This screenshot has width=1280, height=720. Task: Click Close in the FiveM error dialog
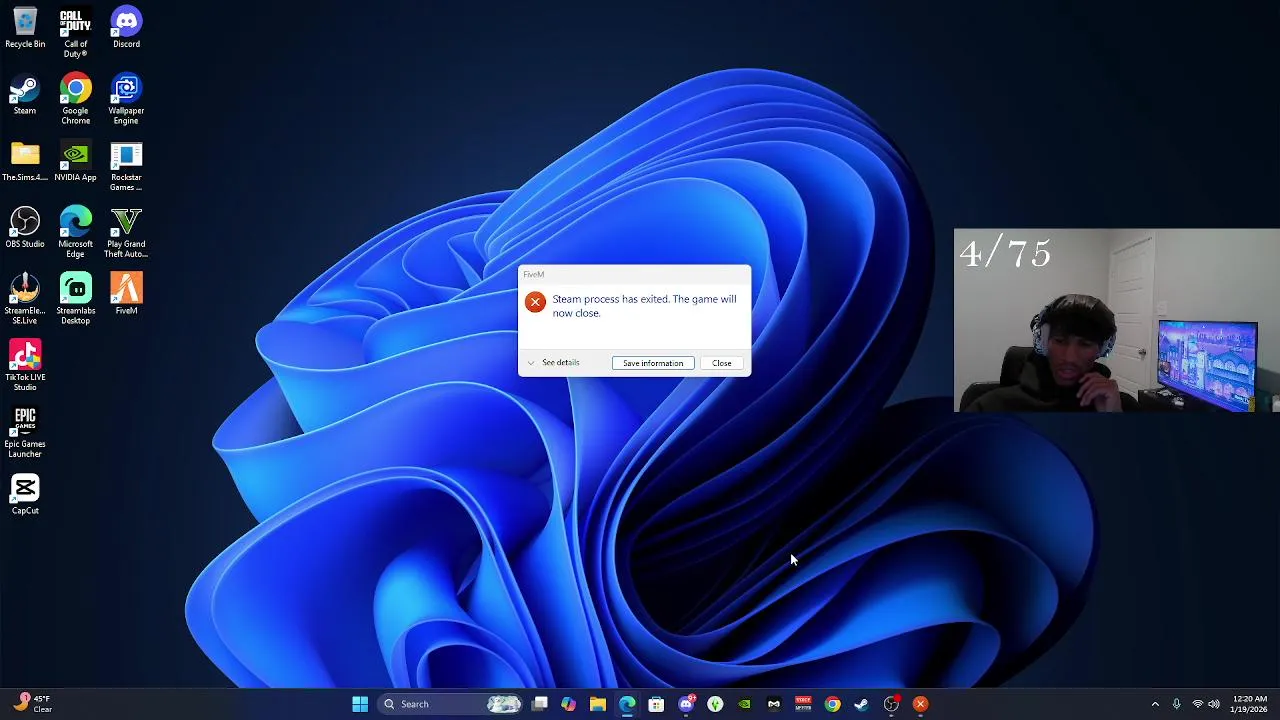[721, 363]
